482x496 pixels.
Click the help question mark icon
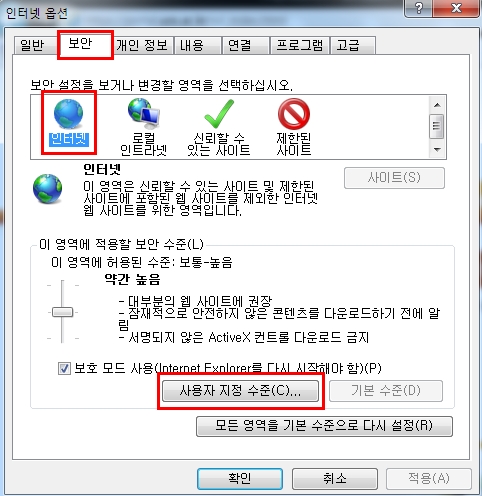418,8
